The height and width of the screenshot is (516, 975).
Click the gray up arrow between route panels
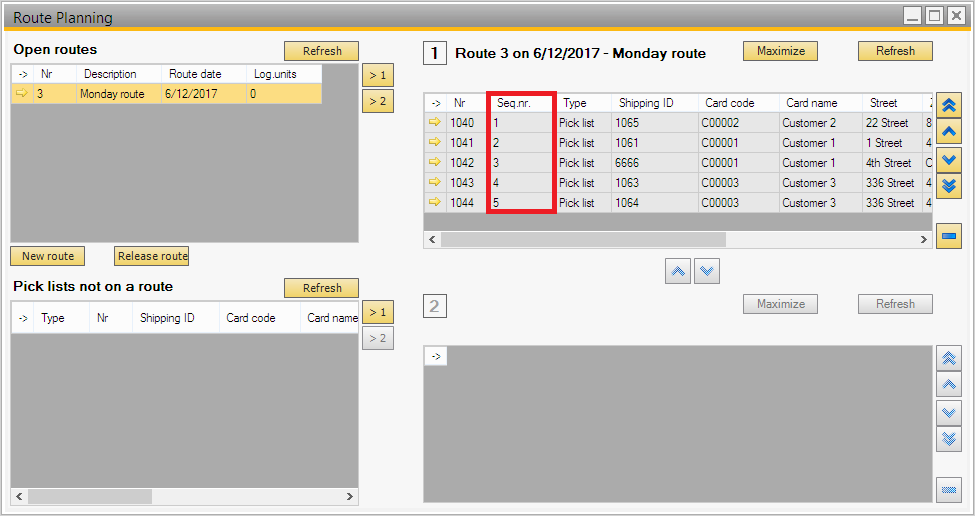point(678,271)
